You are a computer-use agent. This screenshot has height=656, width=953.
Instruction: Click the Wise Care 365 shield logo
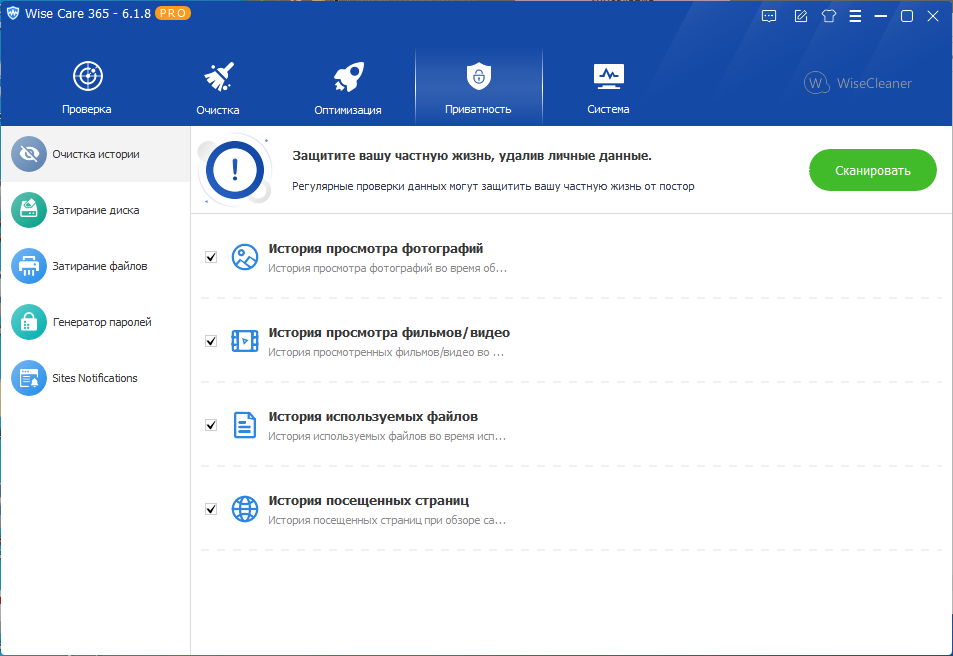coord(12,13)
